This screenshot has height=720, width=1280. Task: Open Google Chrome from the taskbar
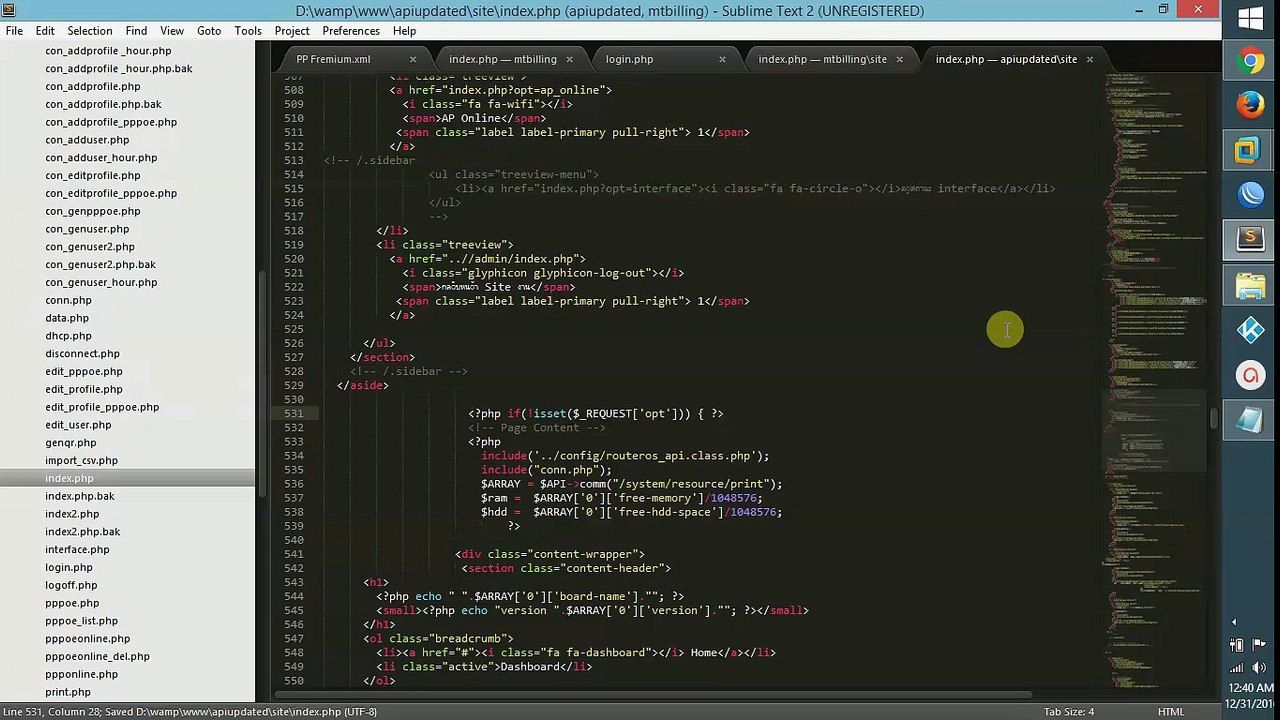tap(1250, 62)
